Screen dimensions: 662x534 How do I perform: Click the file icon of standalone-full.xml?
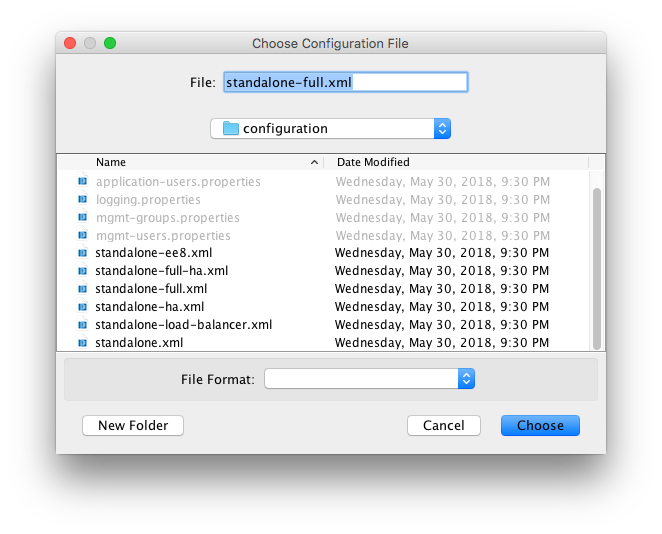coord(82,289)
